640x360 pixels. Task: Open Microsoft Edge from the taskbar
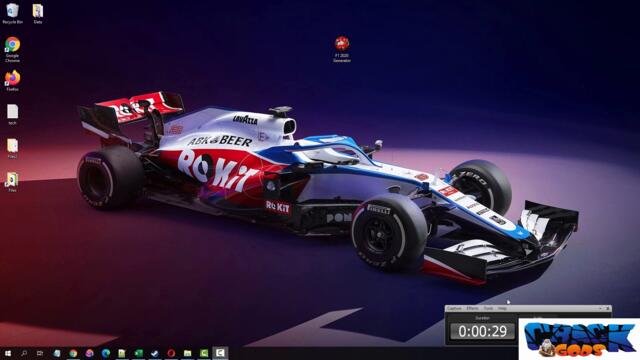tap(106, 353)
